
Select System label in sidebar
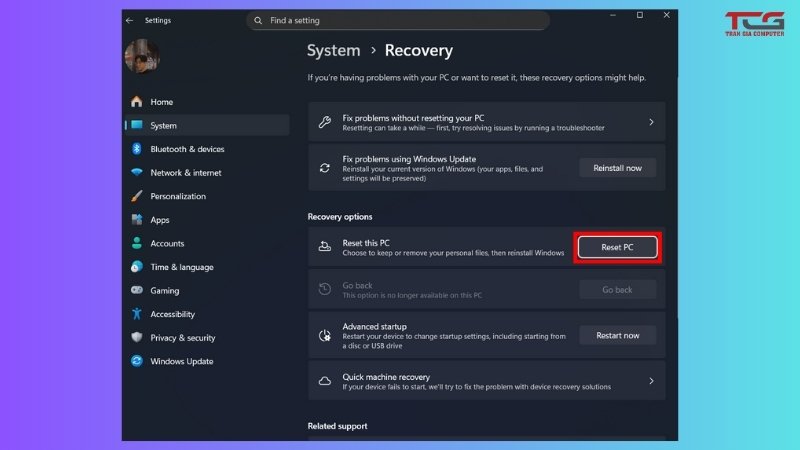coord(163,126)
